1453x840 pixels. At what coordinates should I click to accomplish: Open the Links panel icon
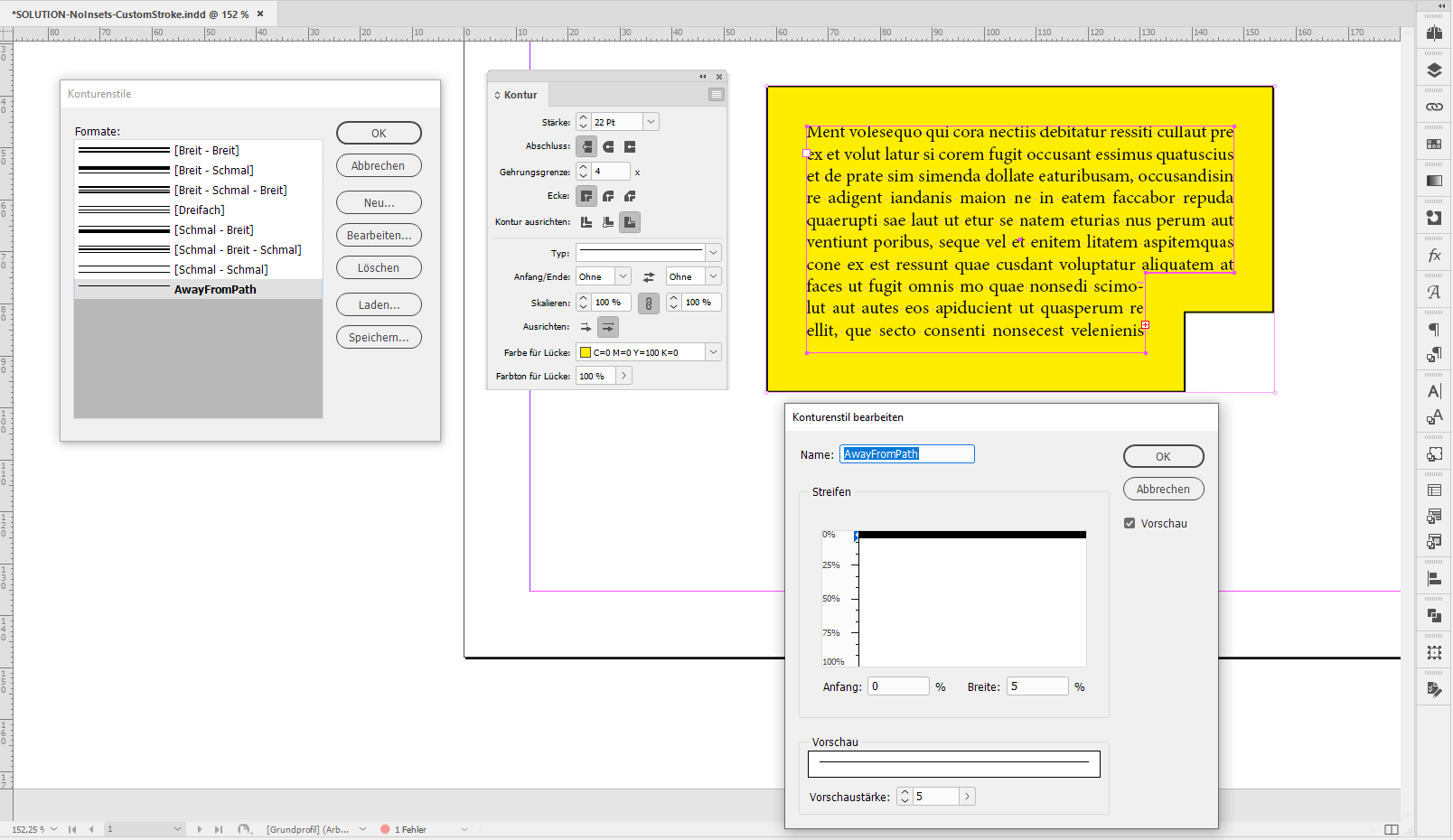pos(1434,107)
